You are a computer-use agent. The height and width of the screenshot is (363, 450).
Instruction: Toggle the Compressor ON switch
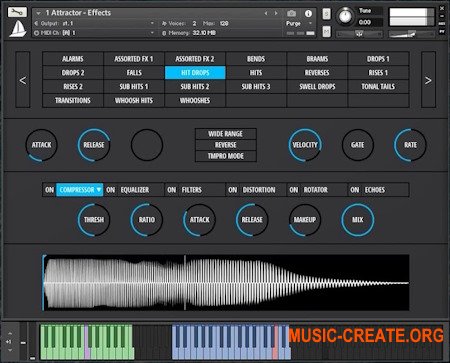tap(49, 190)
